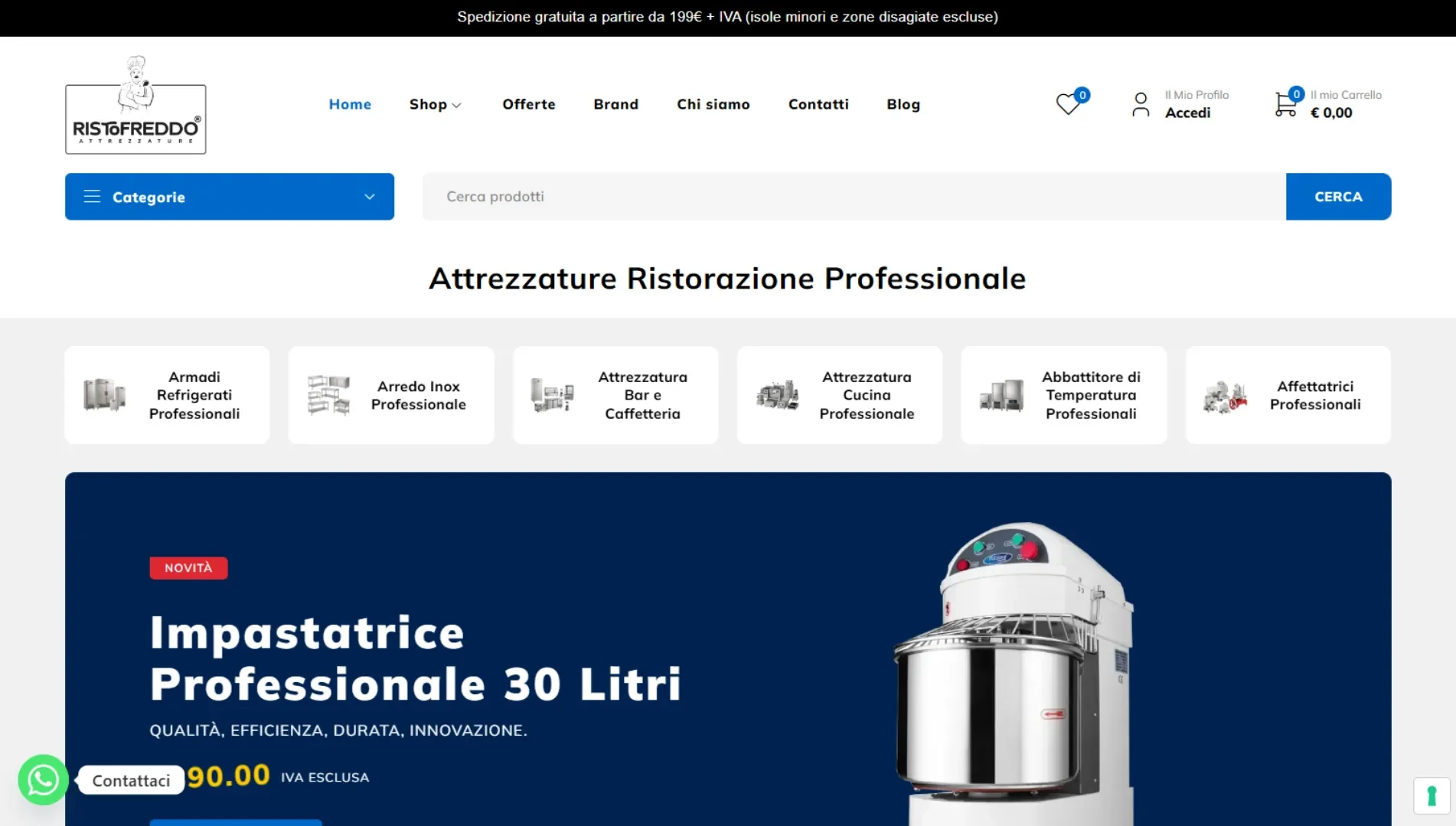Click the Accedi login link

(1187, 113)
